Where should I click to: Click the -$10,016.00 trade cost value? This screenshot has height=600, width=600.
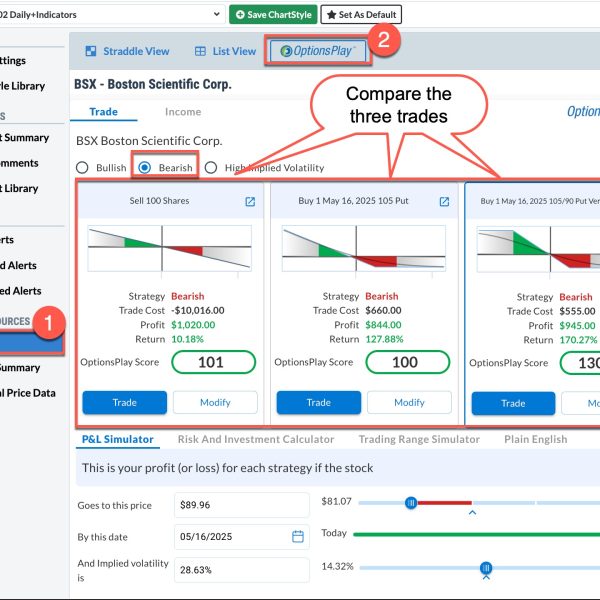(x=198, y=310)
